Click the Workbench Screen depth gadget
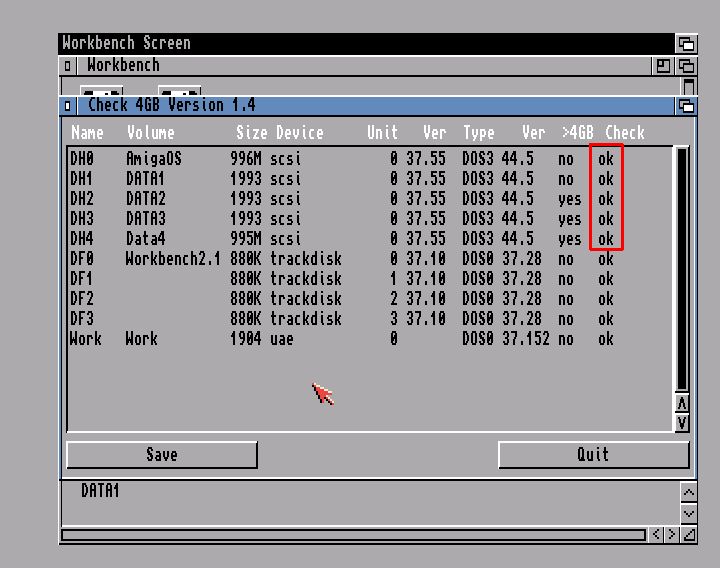Viewport: 720px width, 568px height. coord(686,43)
